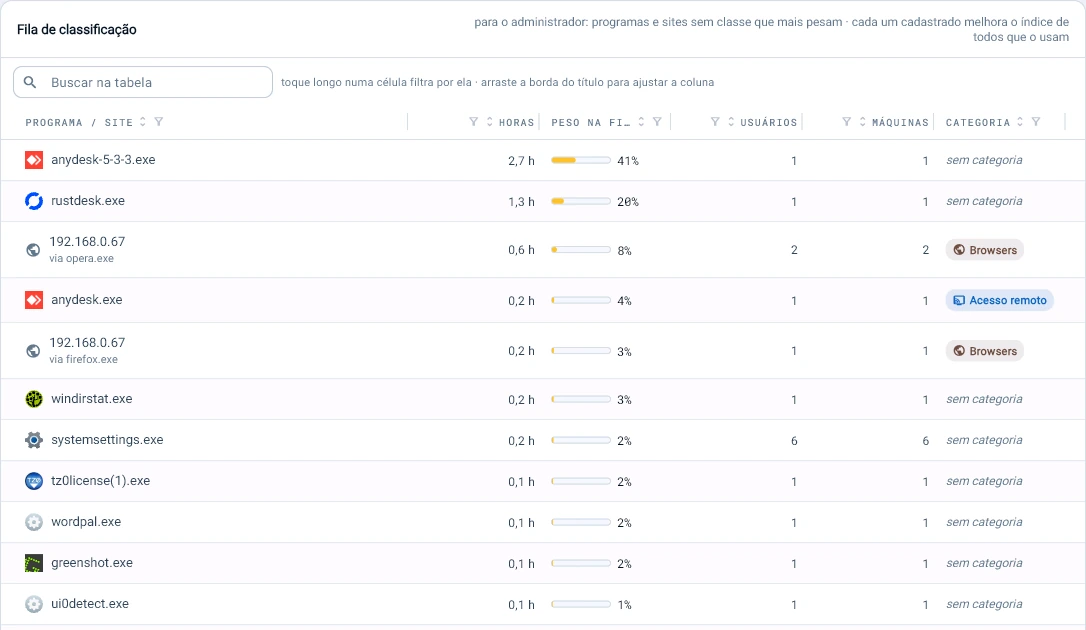
Task: Open filter for the Categoria column
Action: pos(1036,122)
